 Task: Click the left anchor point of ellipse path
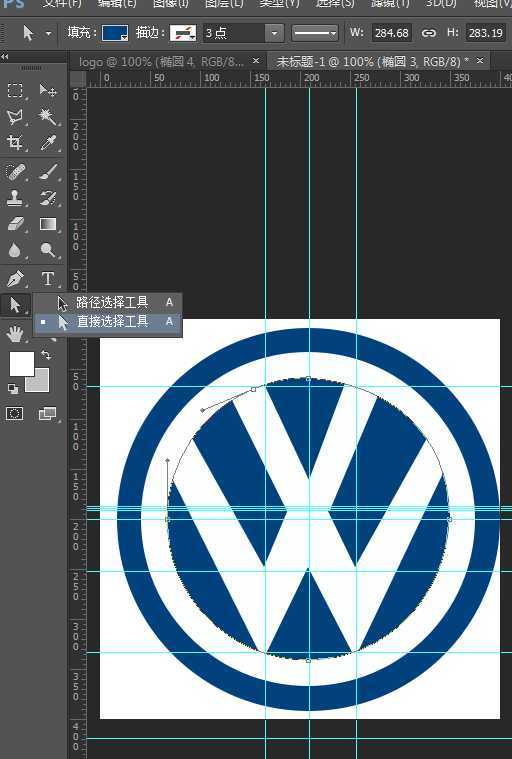click(x=167, y=519)
